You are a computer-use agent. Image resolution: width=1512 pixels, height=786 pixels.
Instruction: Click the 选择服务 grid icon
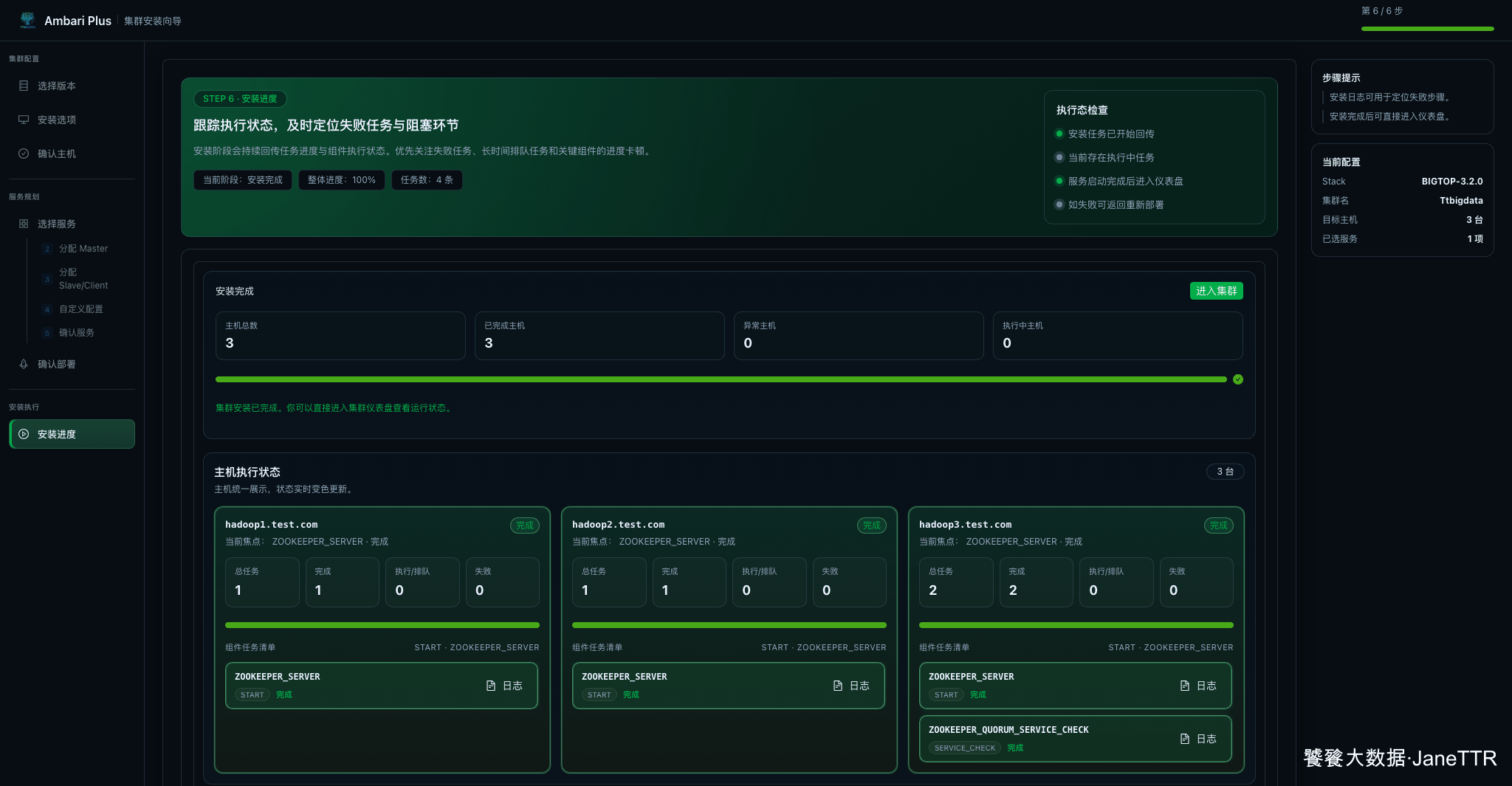[x=24, y=224]
